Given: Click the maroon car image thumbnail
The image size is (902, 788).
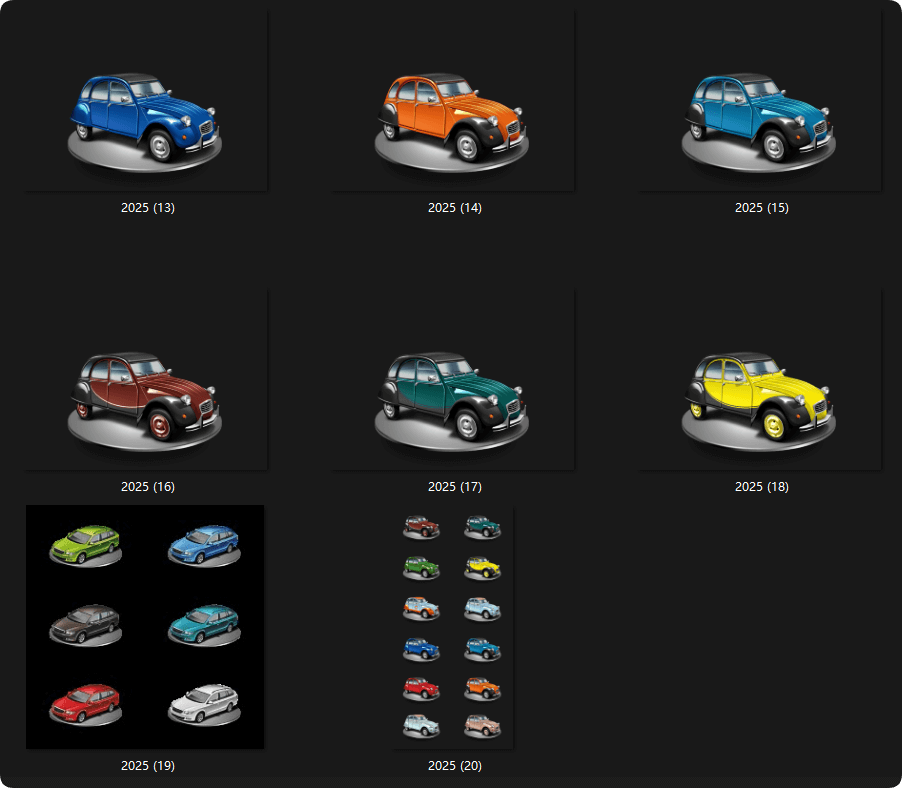Looking at the screenshot, I should (x=146, y=380).
